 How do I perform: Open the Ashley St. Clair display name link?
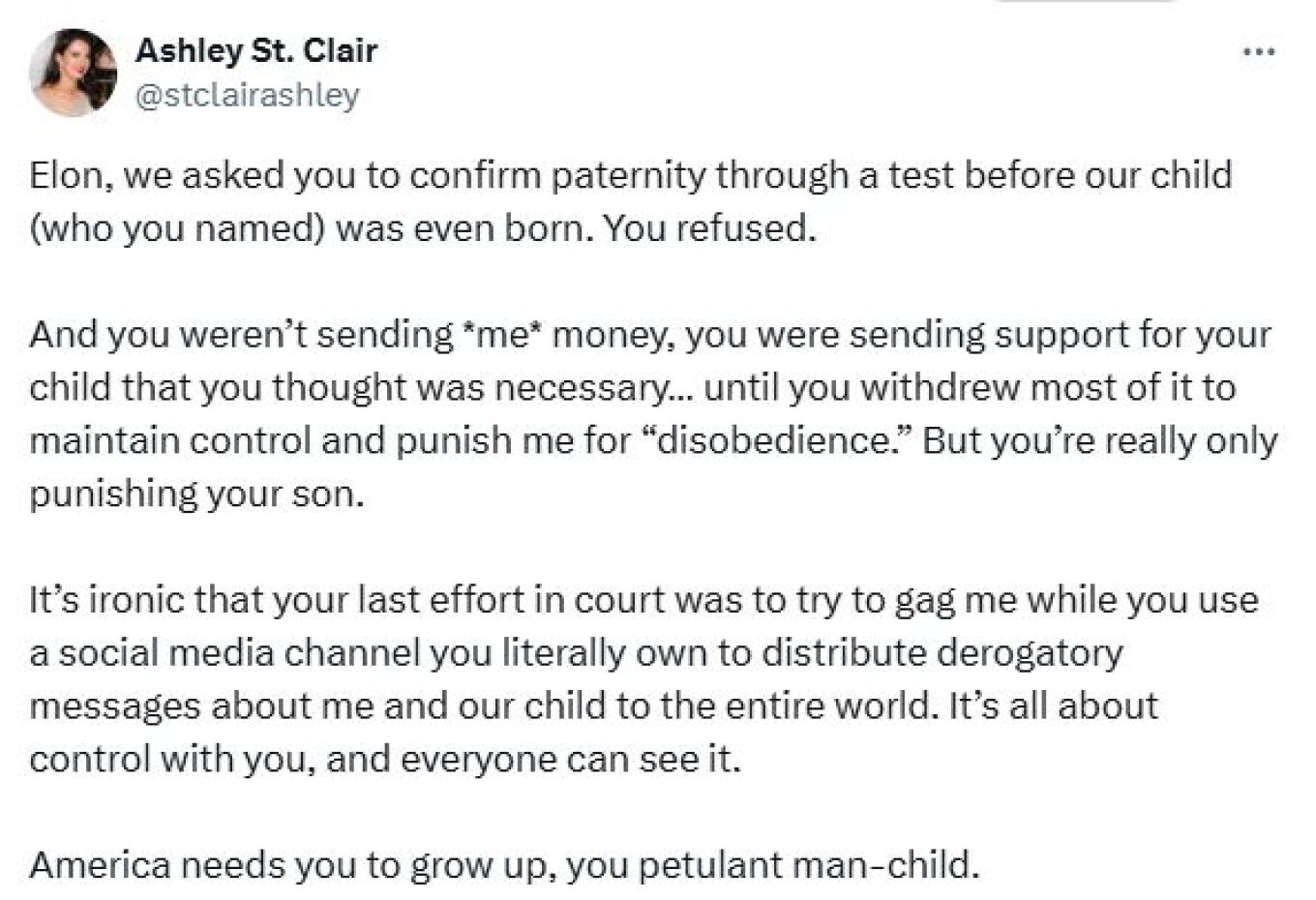pos(255,50)
